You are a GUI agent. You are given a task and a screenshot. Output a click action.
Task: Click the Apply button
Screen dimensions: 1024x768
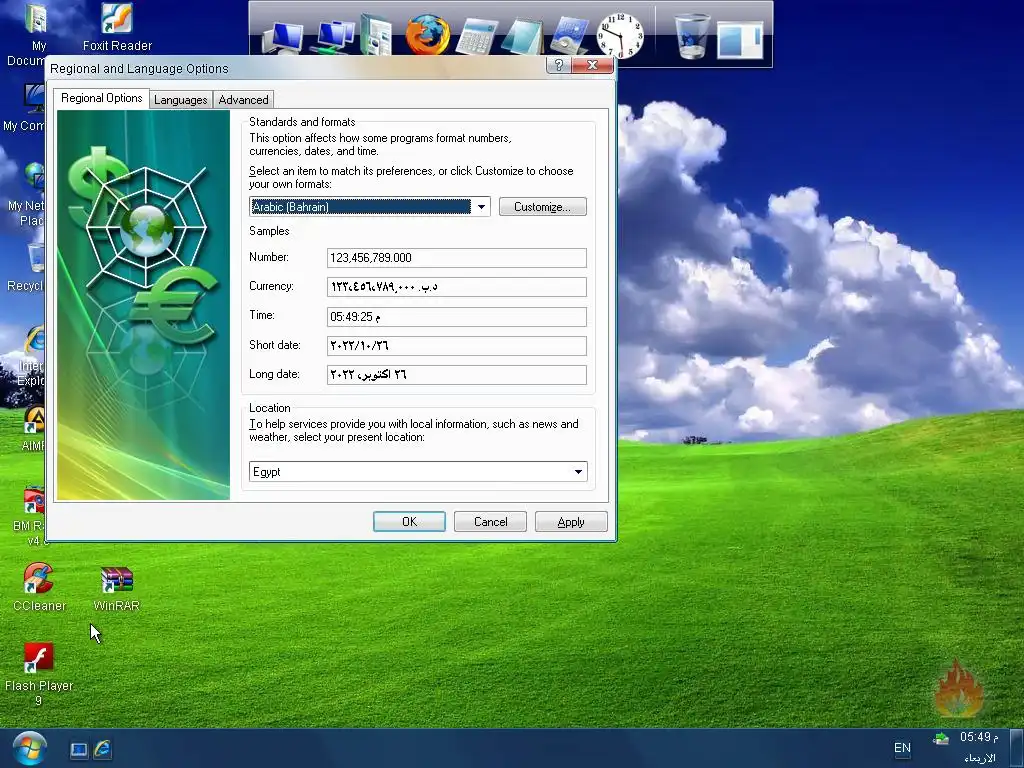point(571,522)
